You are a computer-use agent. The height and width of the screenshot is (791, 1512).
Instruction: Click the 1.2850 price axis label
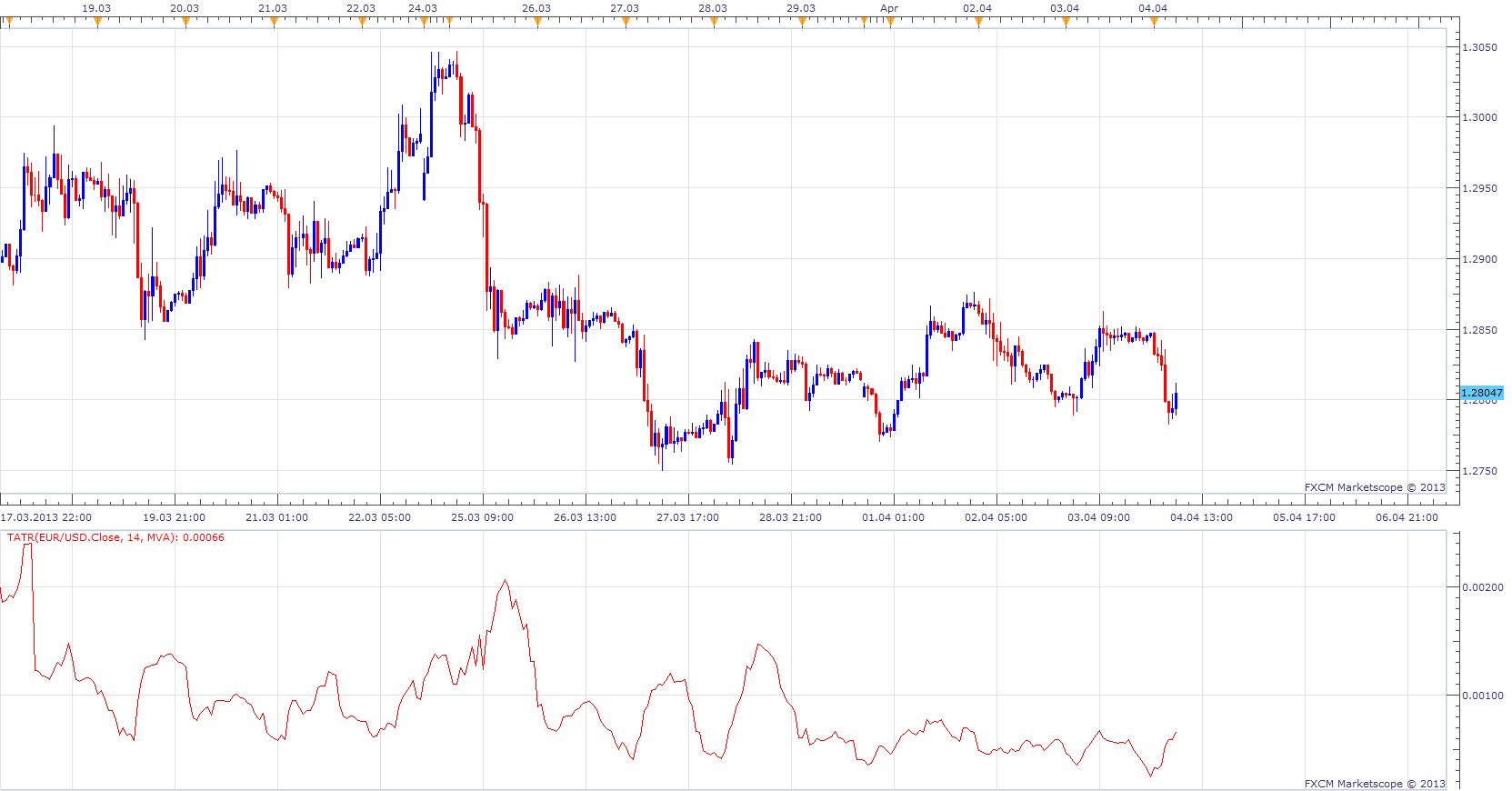[x=1479, y=330]
